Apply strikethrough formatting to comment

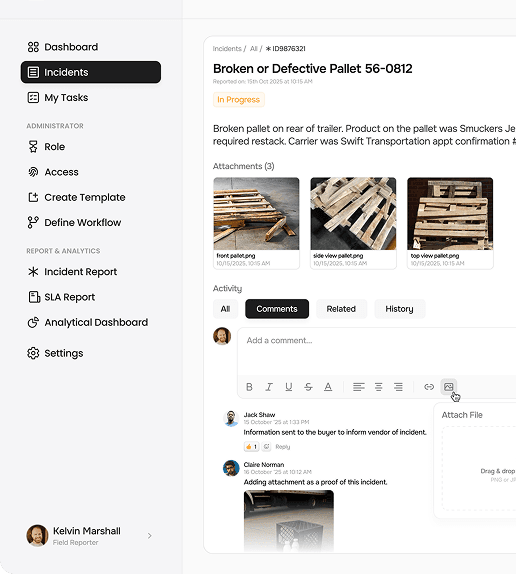click(x=309, y=387)
